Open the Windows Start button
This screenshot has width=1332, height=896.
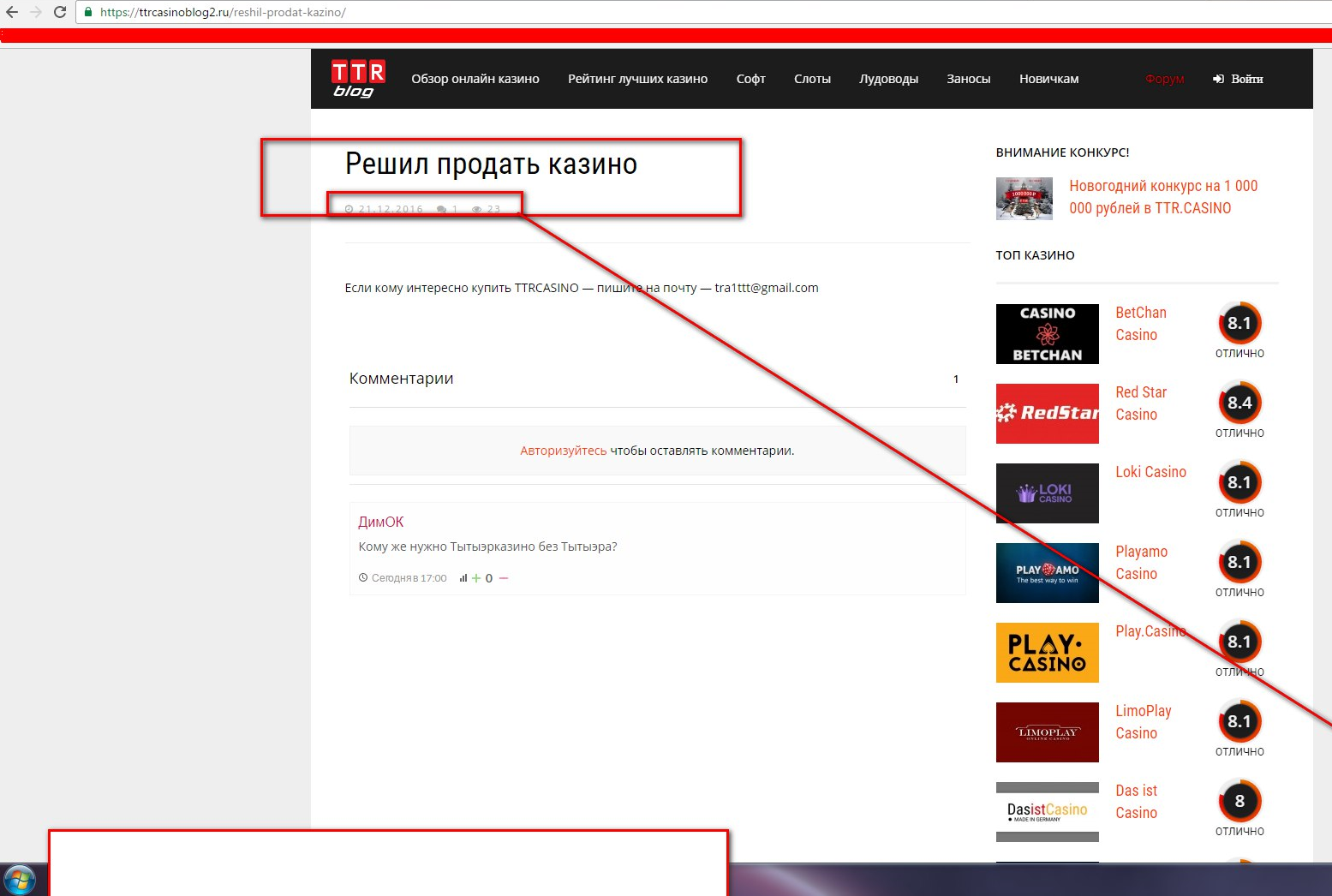[19, 881]
